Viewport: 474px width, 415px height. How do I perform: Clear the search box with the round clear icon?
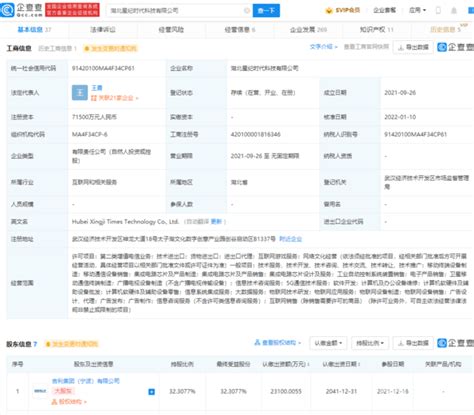[247, 11]
